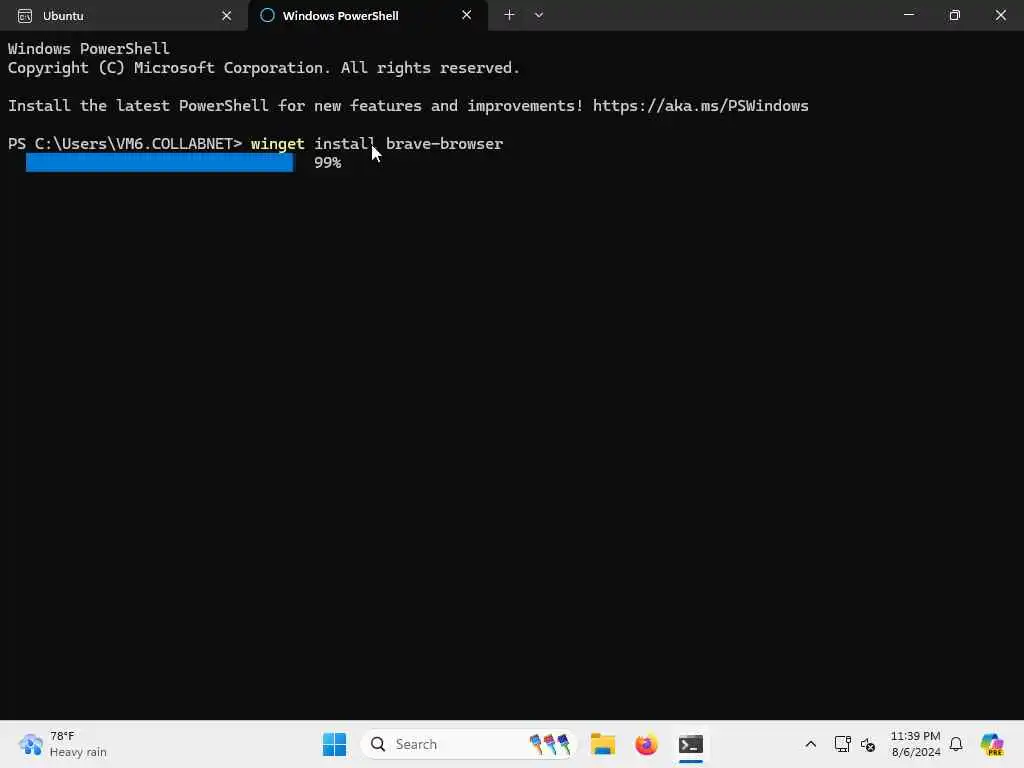The height and width of the screenshot is (768, 1024).
Task: Click the install keyword in command
Action: tap(345, 144)
